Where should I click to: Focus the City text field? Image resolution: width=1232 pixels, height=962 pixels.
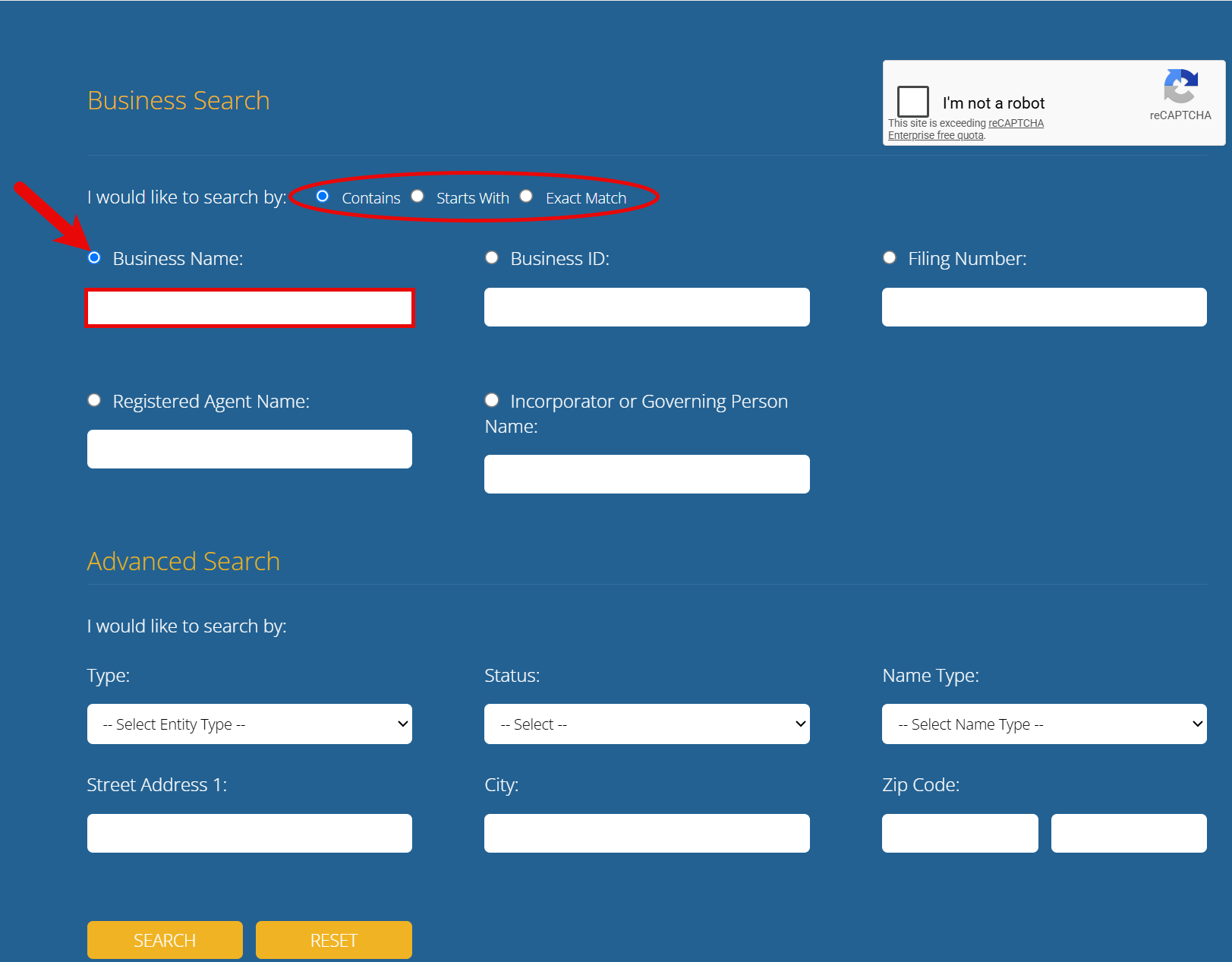tap(647, 833)
